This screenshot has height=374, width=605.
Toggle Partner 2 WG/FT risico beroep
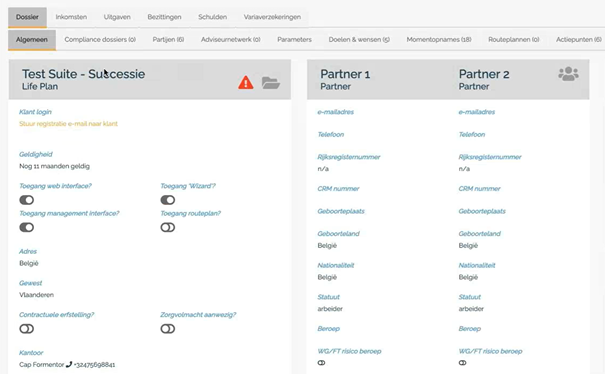tap(463, 363)
